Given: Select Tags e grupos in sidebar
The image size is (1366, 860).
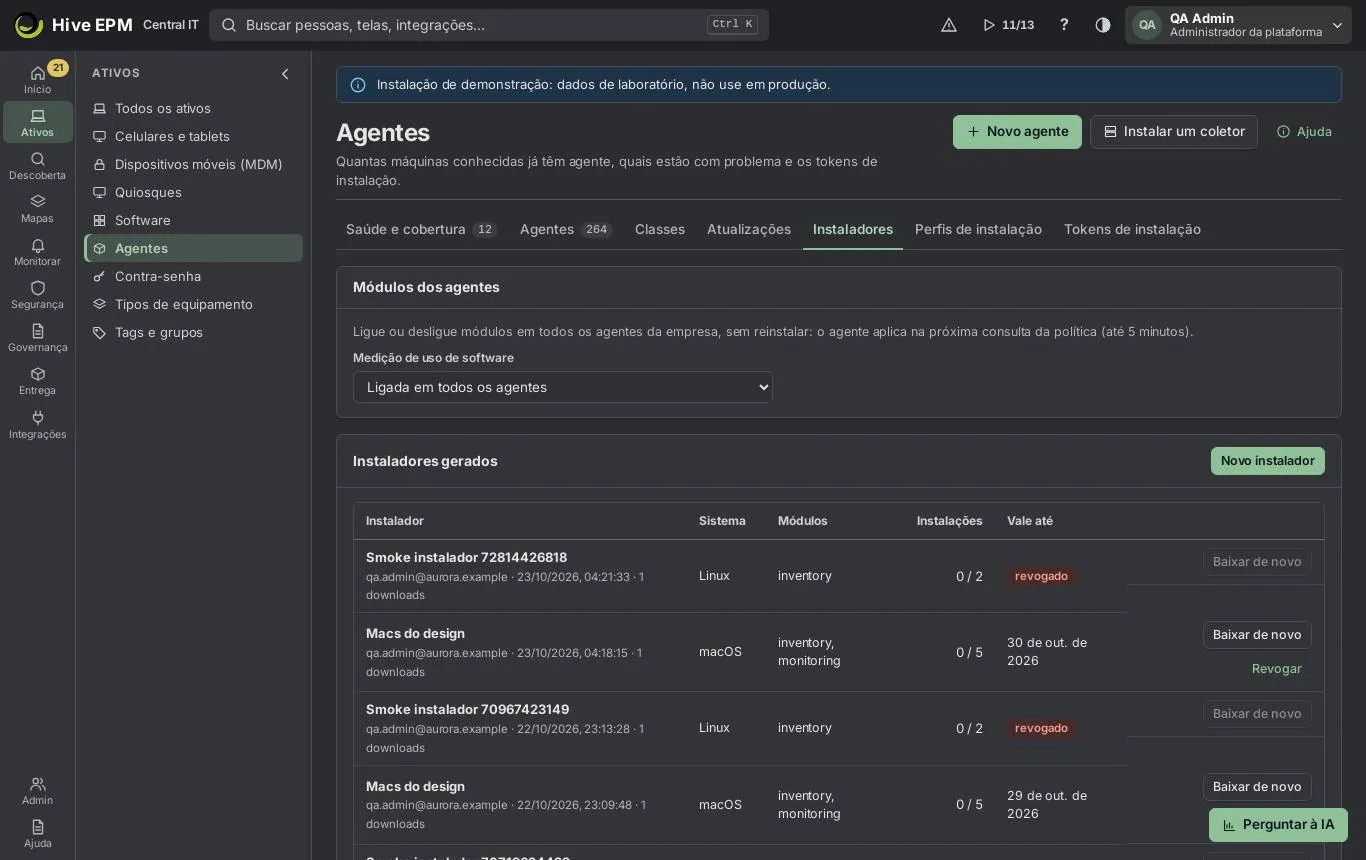Looking at the screenshot, I should [x=193, y=332].
